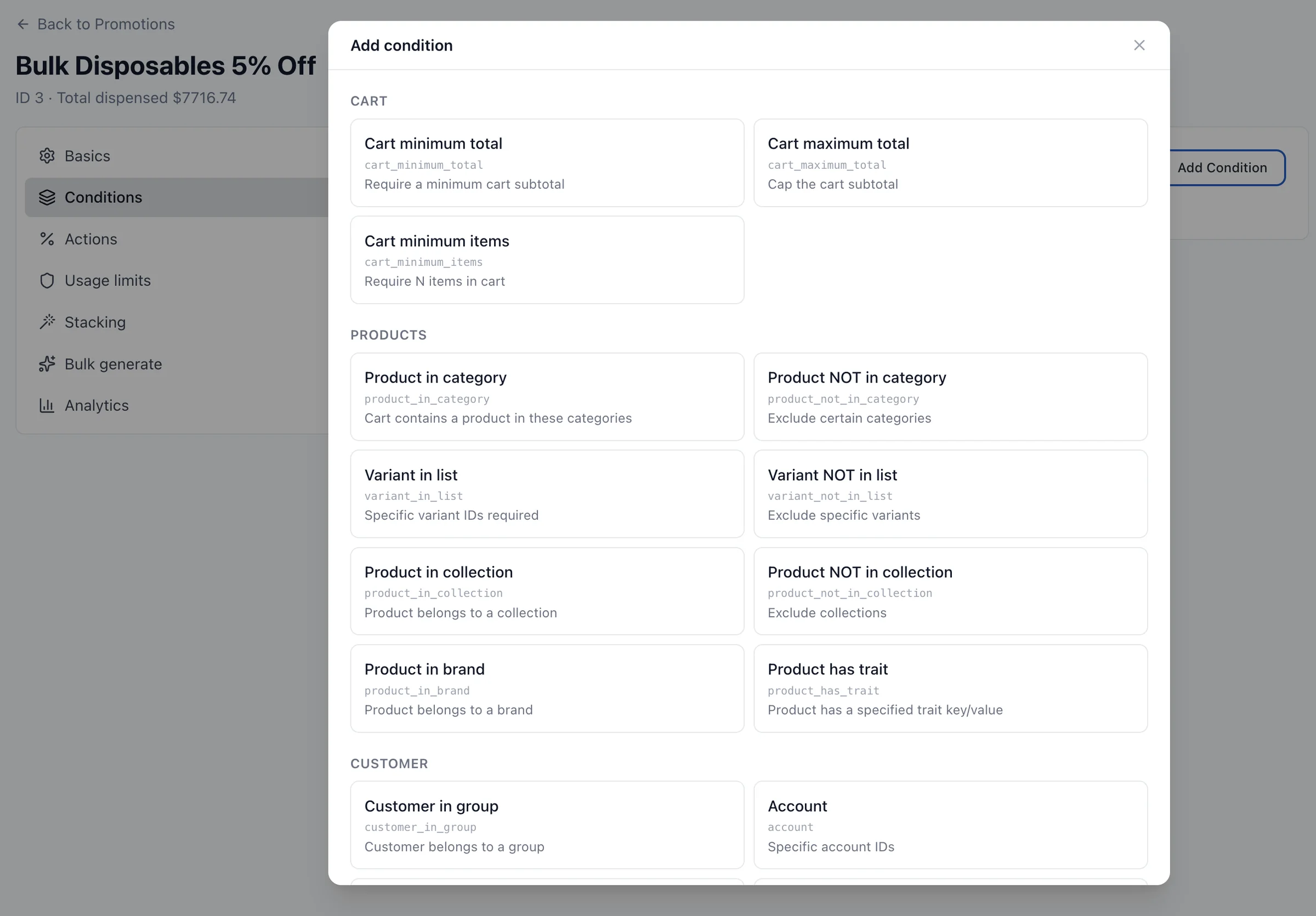Screen dimensions: 1316x916
Task: Dismiss the Add condition dialog
Action: [1139, 45]
